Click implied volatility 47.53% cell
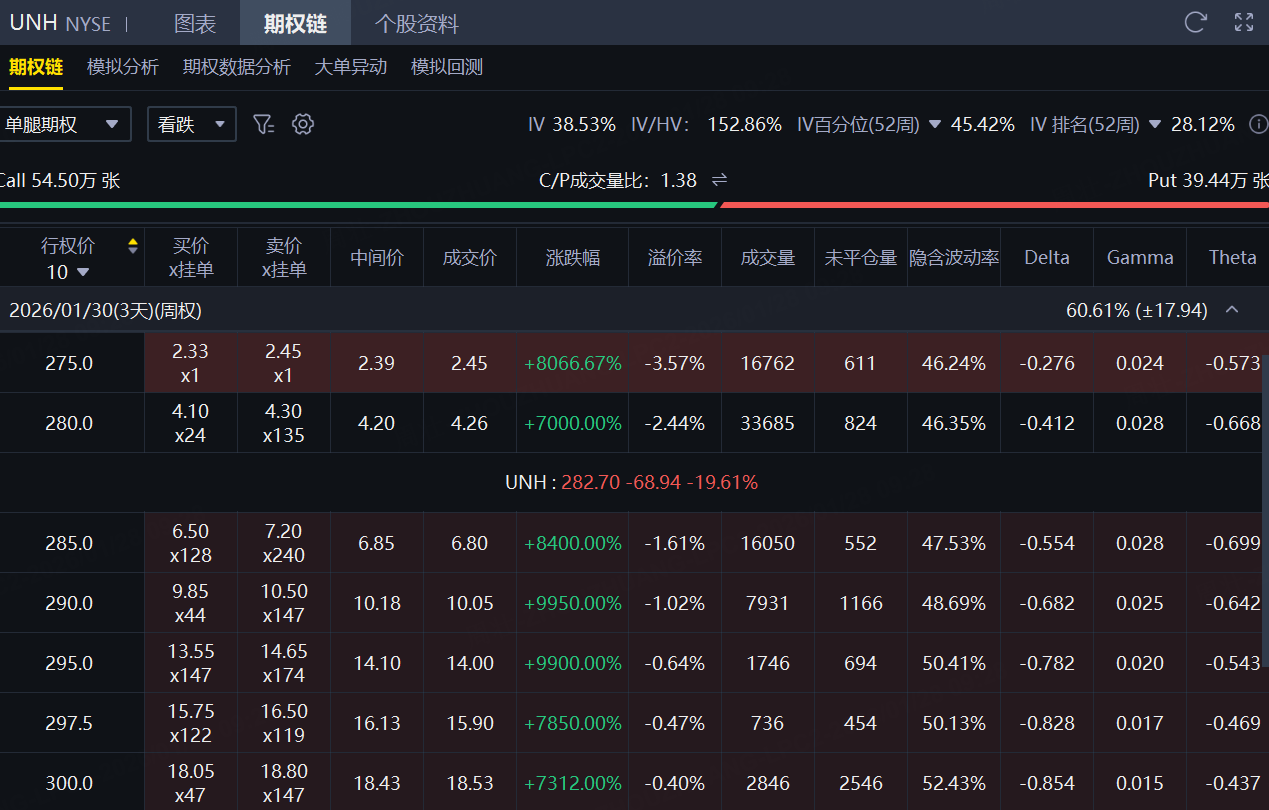Screen dimensions: 1269x810 click(954, 543)
